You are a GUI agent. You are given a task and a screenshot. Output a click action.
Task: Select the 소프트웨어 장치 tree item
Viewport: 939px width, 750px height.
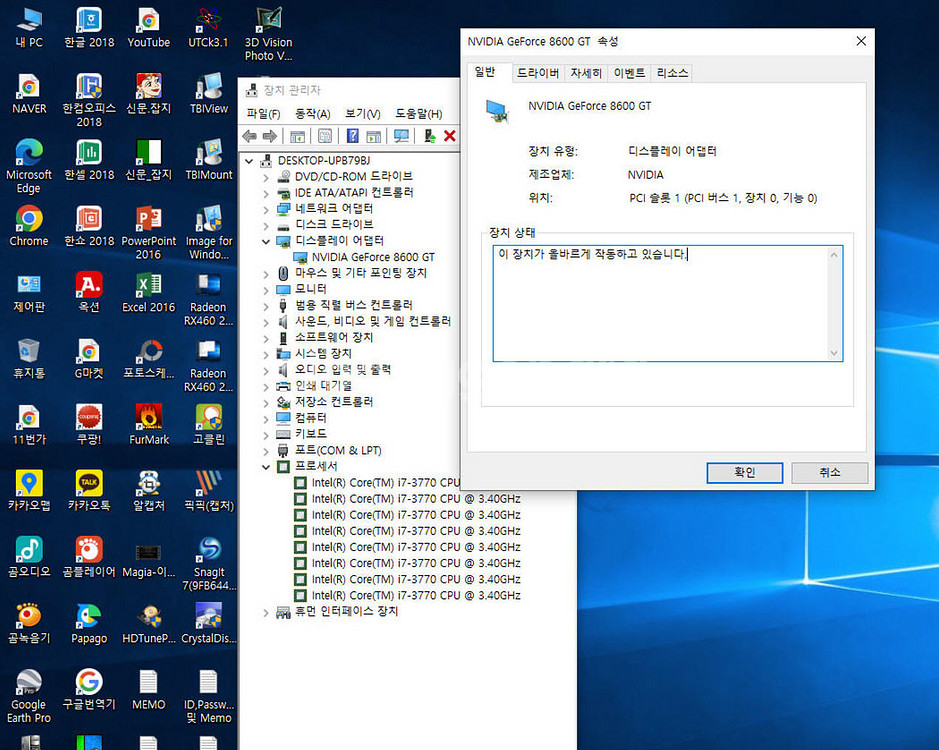334,337
